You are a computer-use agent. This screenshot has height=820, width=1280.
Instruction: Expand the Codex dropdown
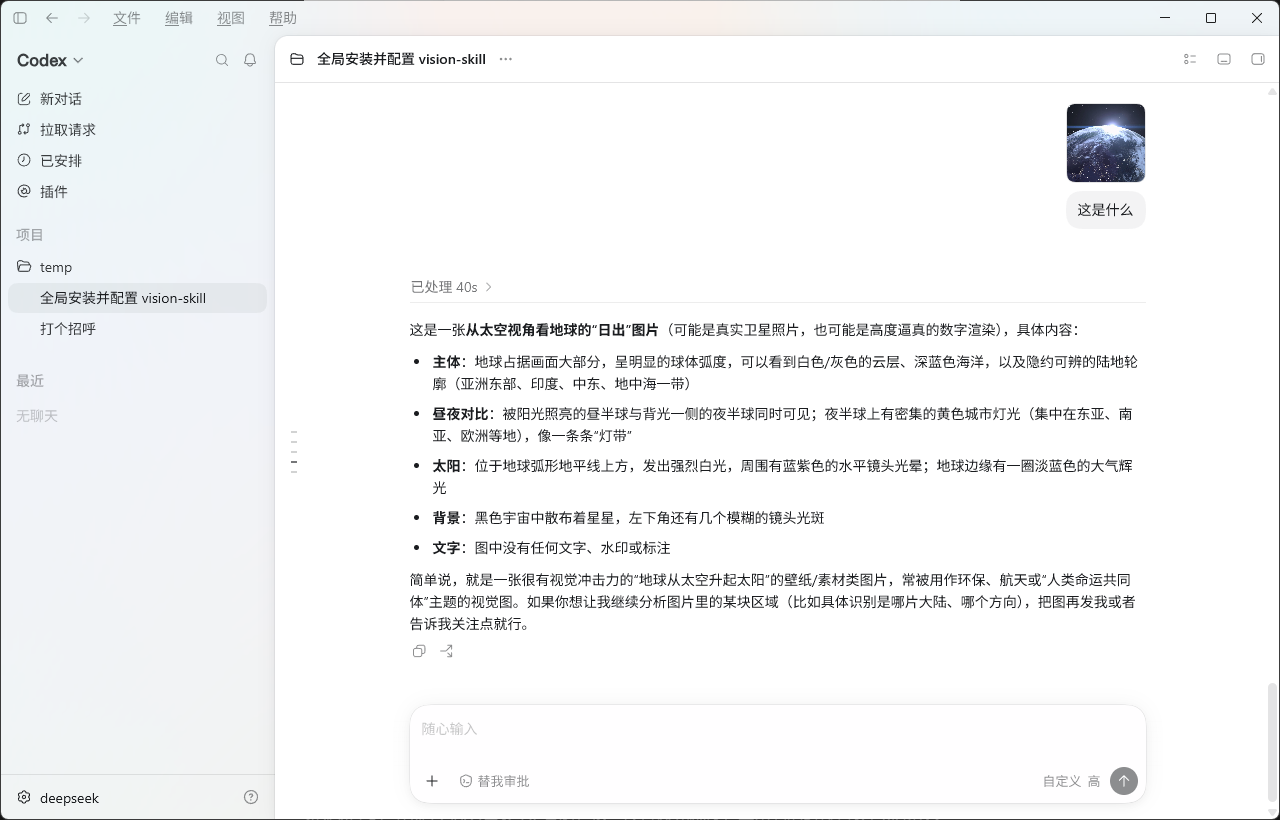tap(50, 60)
